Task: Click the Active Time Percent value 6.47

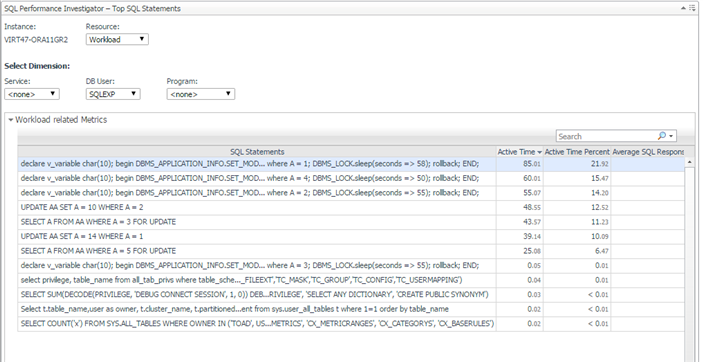Action: coord(602,251)
